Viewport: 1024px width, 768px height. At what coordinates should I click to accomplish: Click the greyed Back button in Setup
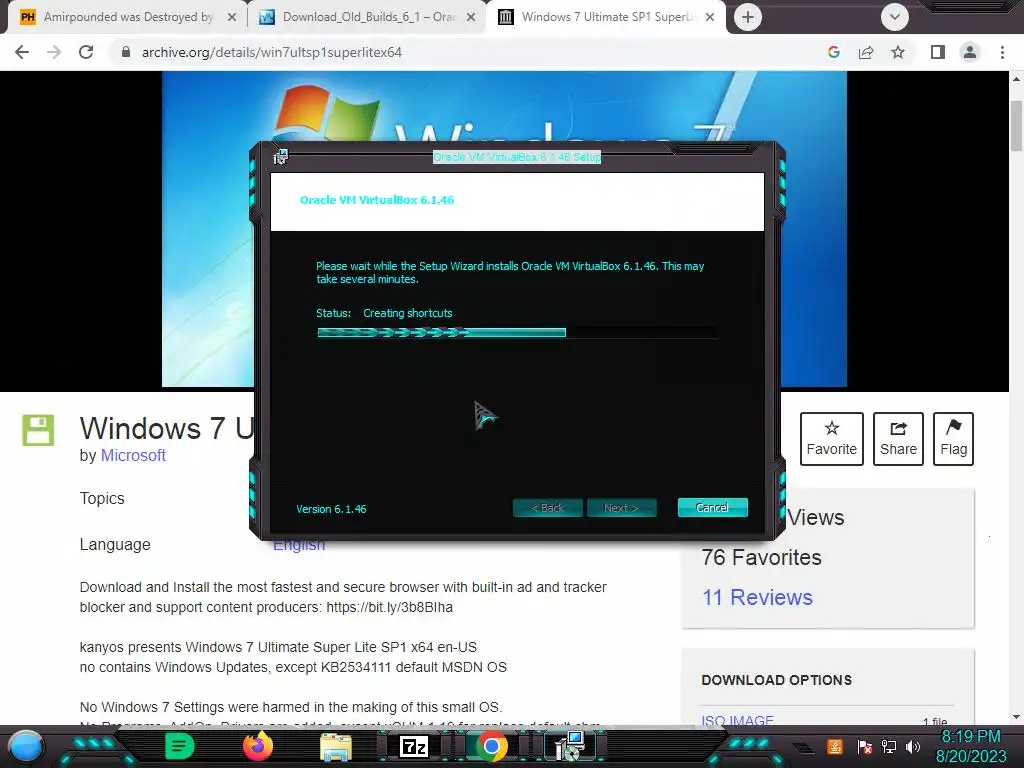(548, 507)
